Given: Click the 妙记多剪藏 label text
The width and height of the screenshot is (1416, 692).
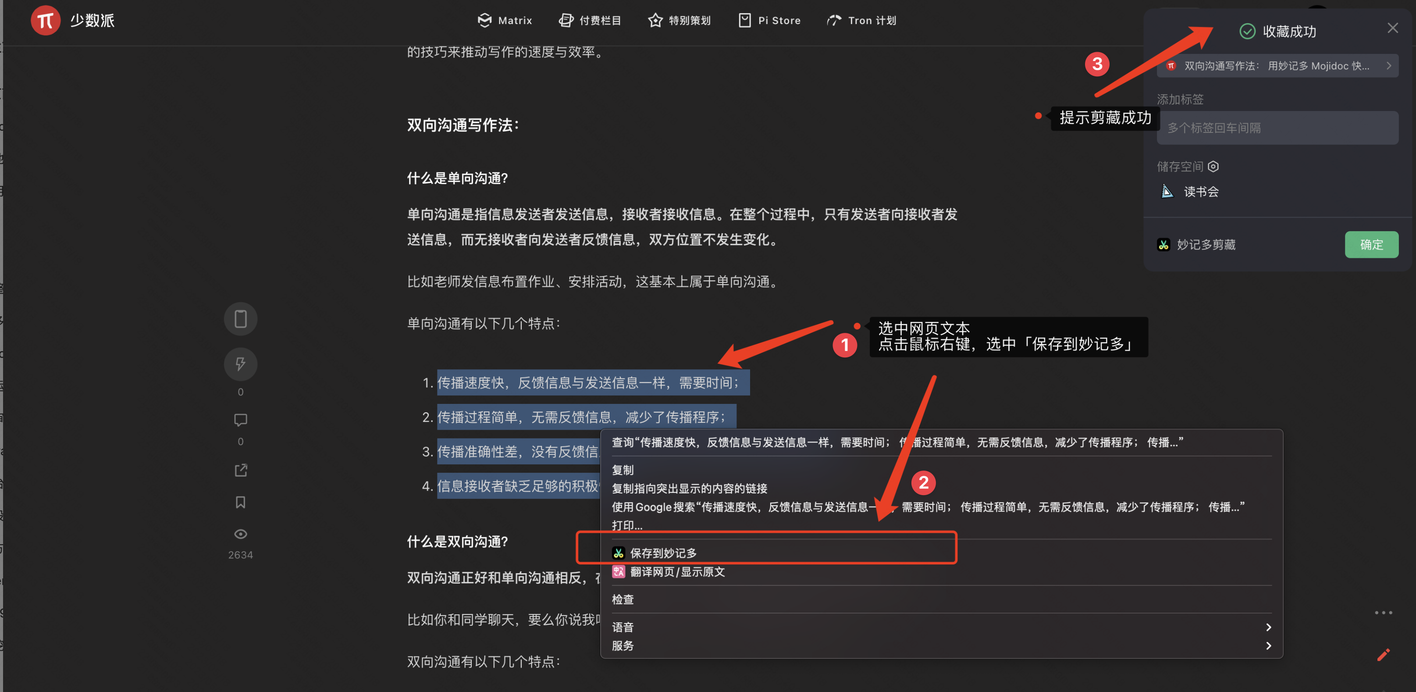Looking at the screenshot, I should click(1206, 245).
